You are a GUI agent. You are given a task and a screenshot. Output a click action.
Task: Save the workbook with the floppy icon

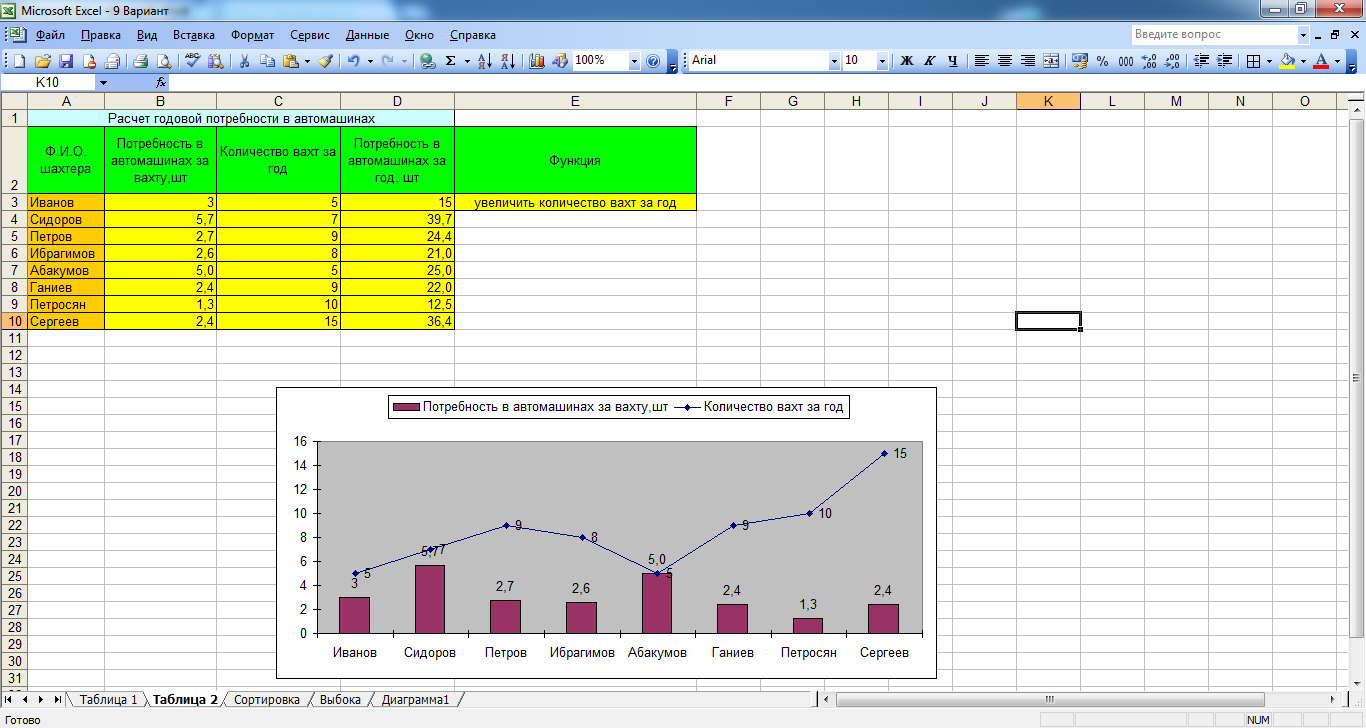[66, 61]
